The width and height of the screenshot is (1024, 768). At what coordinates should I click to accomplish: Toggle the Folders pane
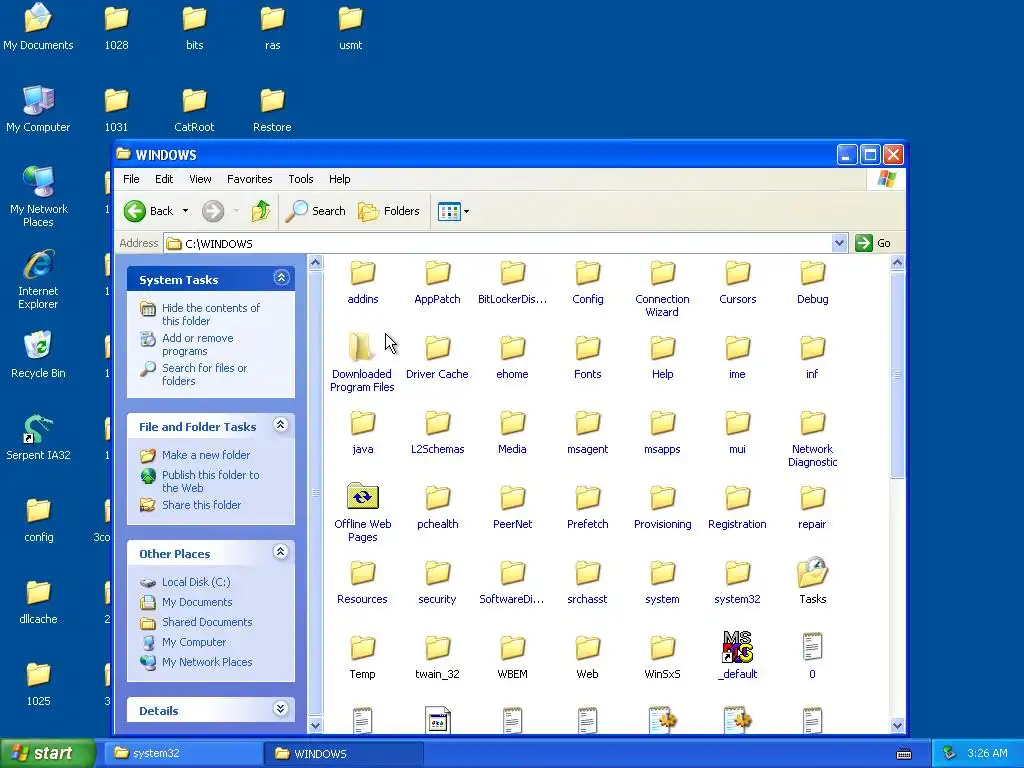coord(389,211)
